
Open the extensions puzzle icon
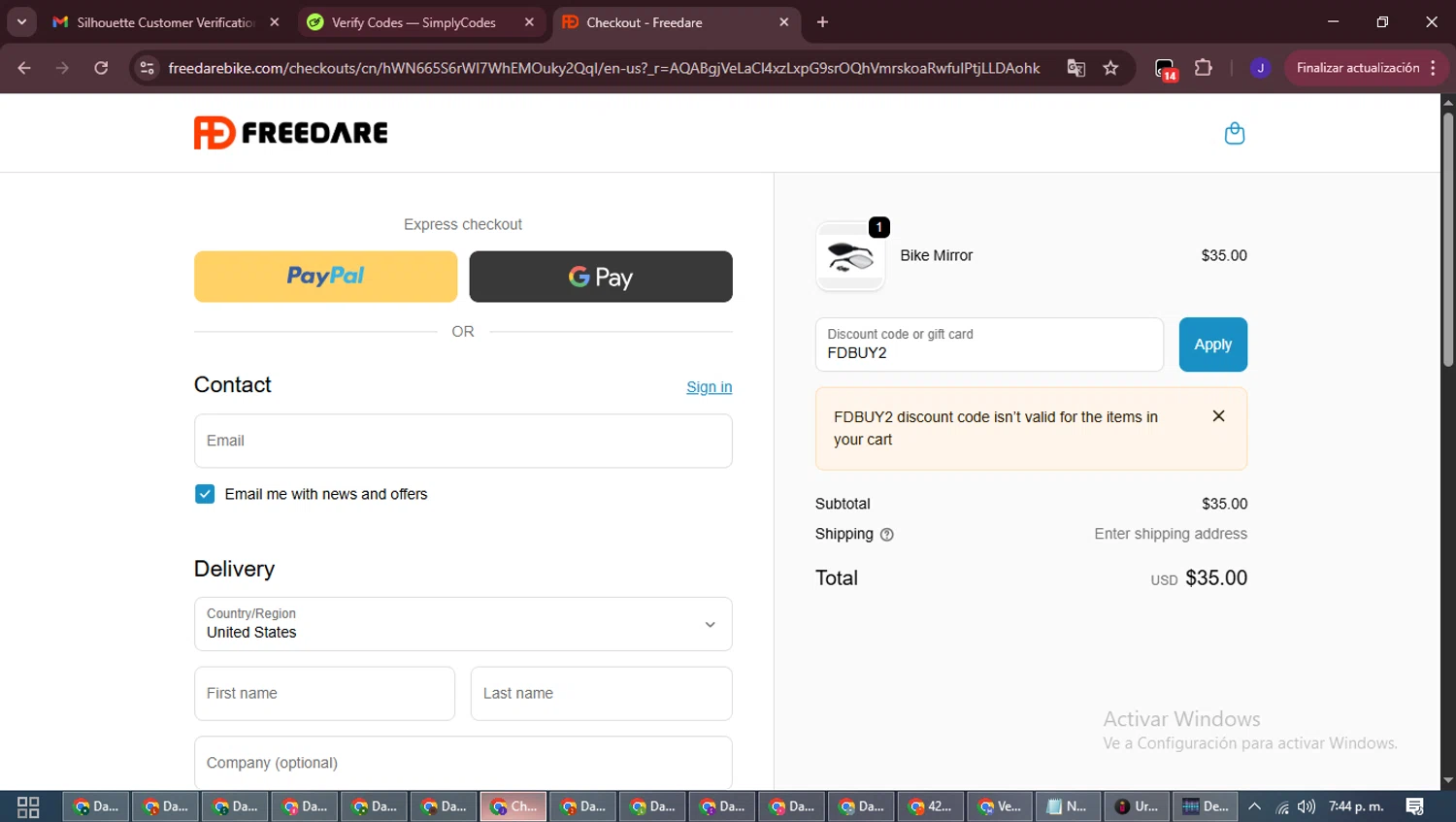point(1204,68)
